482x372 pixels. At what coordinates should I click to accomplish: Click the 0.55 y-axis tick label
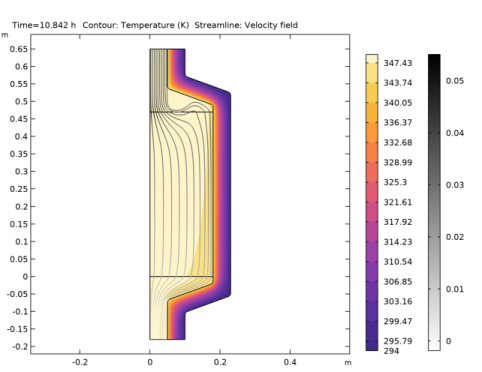[x=19, y=84]
